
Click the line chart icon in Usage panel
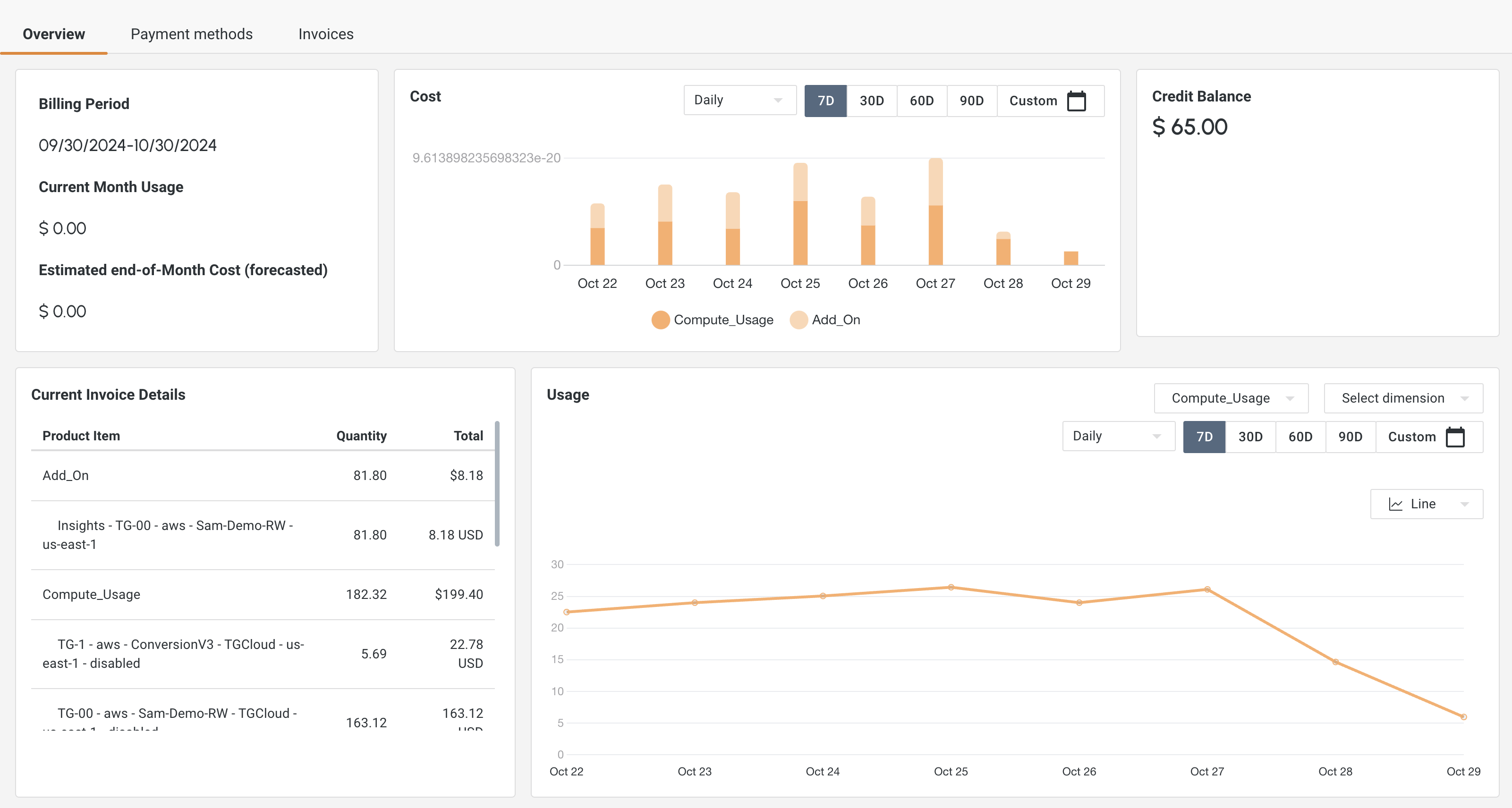(x=1396, y=504)
